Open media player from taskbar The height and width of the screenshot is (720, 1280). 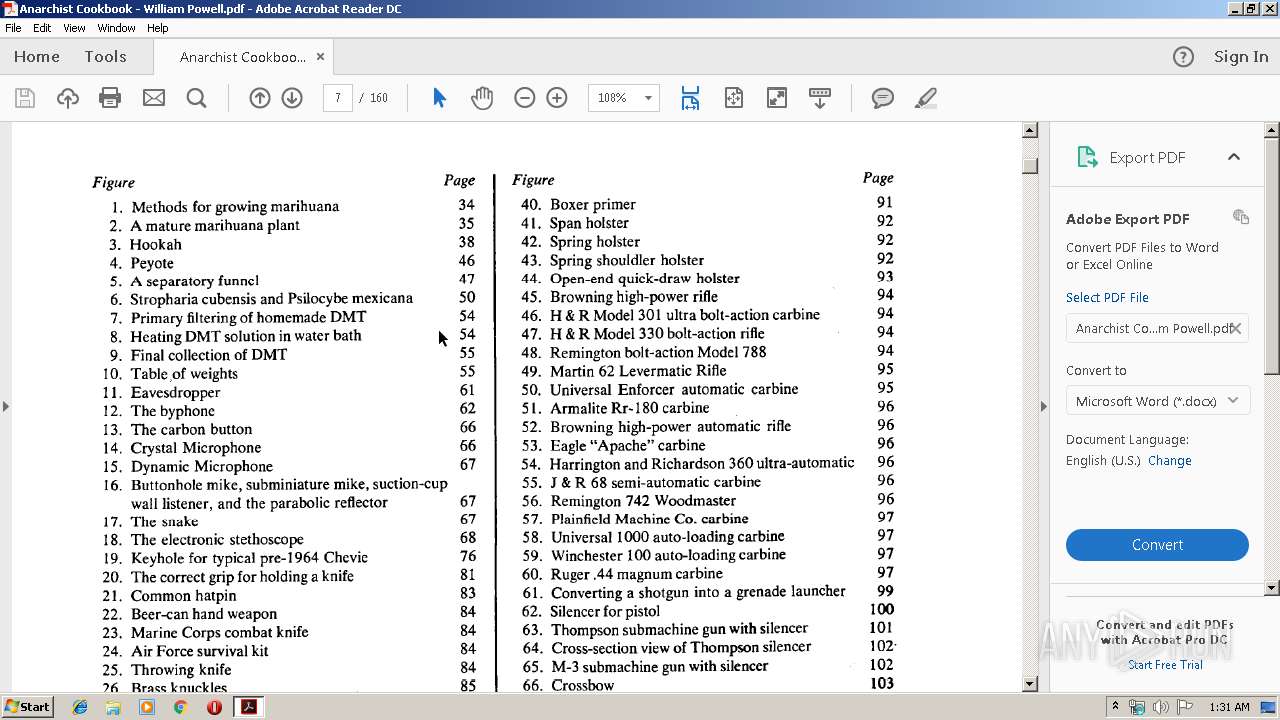[x=147, y=707]
